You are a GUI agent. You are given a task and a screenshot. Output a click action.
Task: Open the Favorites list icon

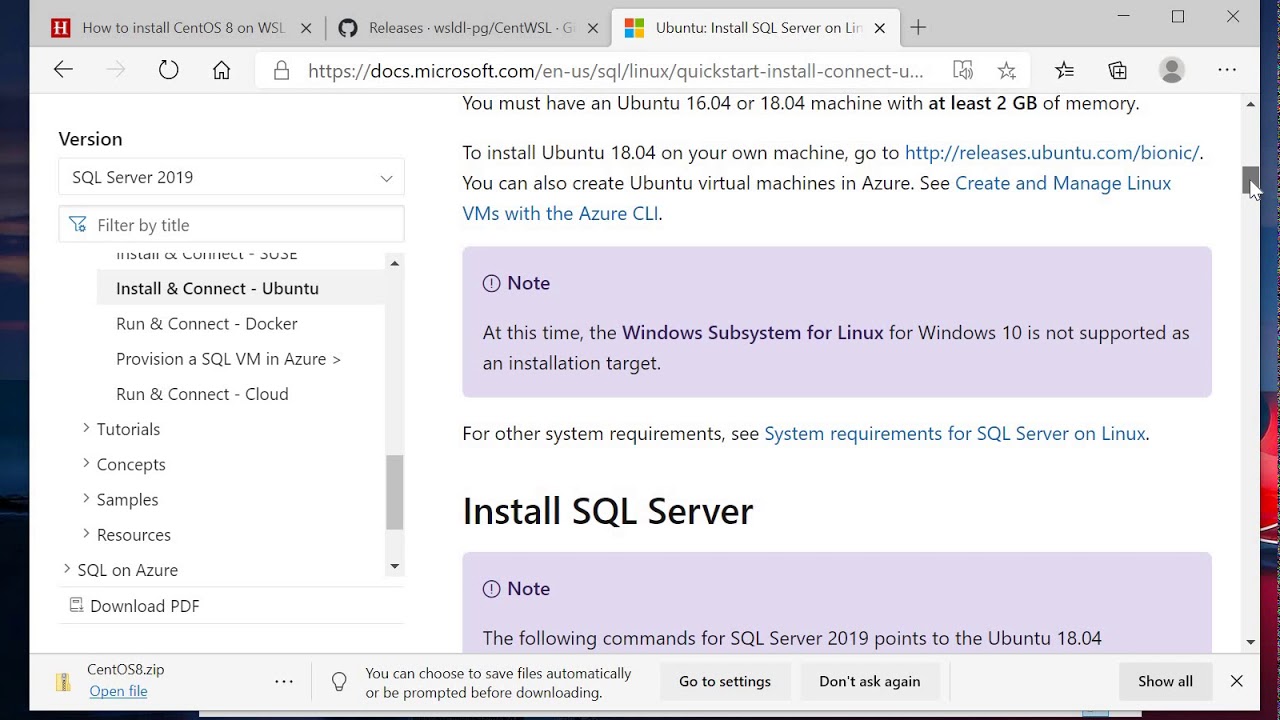1064,70
